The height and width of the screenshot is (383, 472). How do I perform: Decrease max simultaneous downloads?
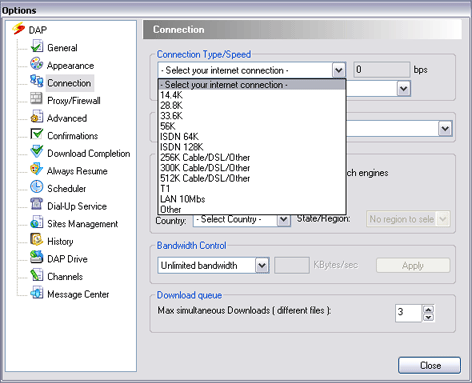tap(428, 317)
